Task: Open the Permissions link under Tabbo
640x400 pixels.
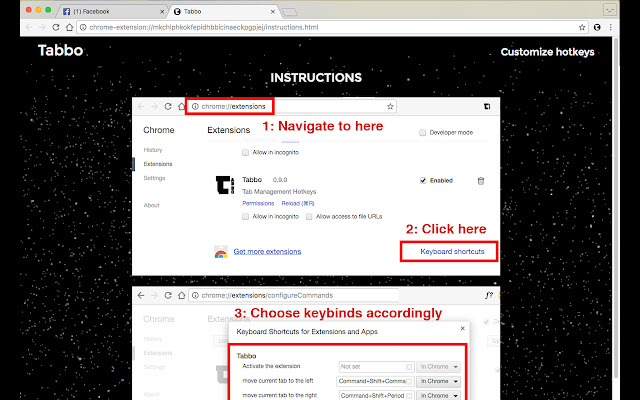Action: (x=258, y=203)
